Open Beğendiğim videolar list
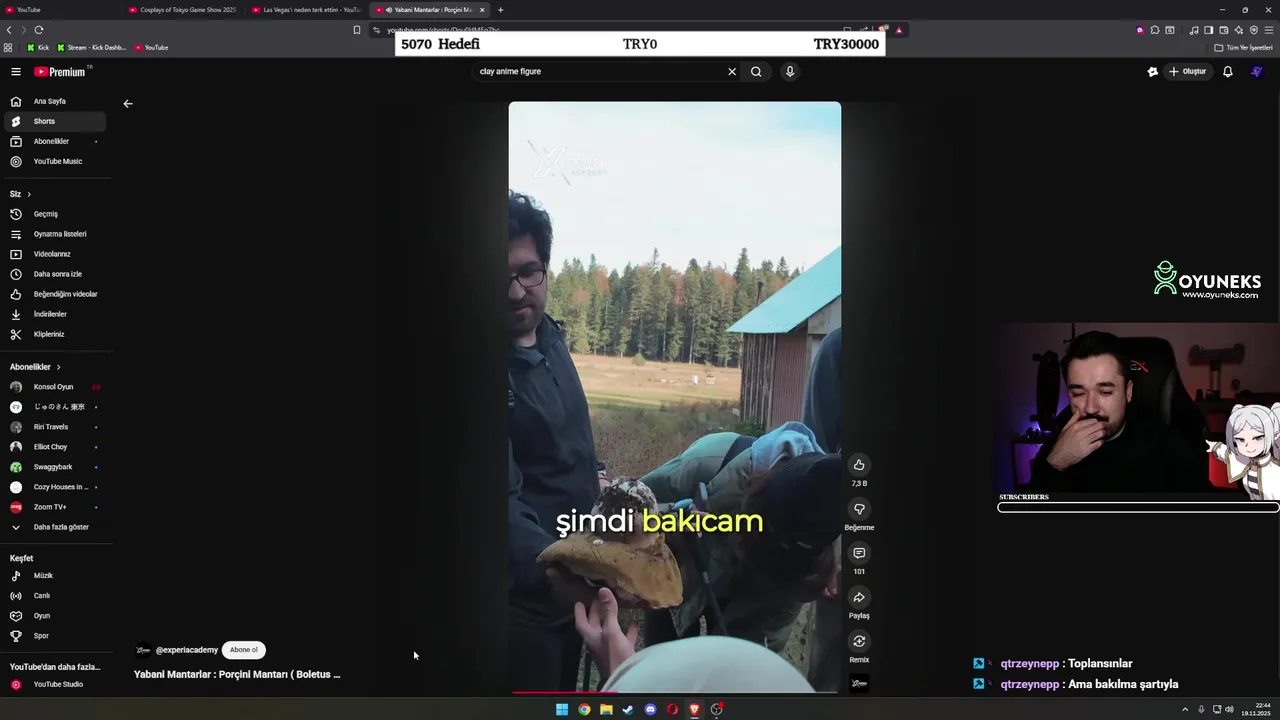The image size is (1280, 720). coord(55,294)
